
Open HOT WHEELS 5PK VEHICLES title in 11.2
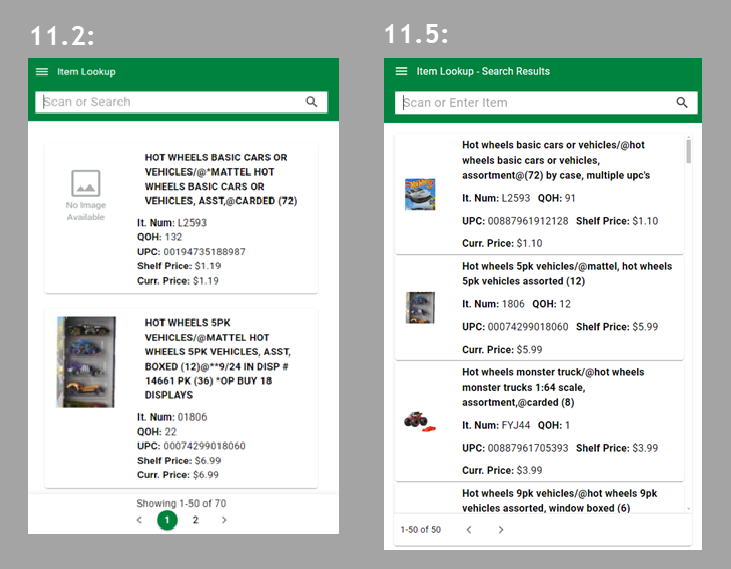click(x=218, y=359)
